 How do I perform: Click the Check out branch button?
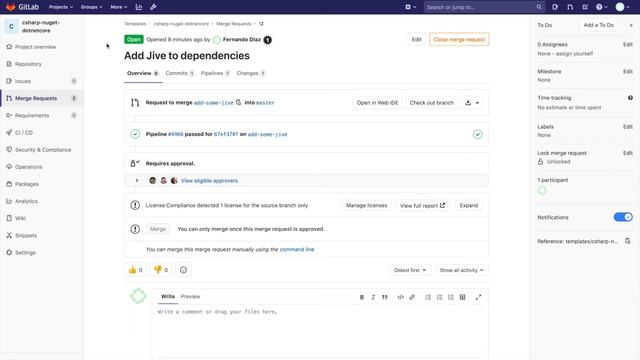431,103
